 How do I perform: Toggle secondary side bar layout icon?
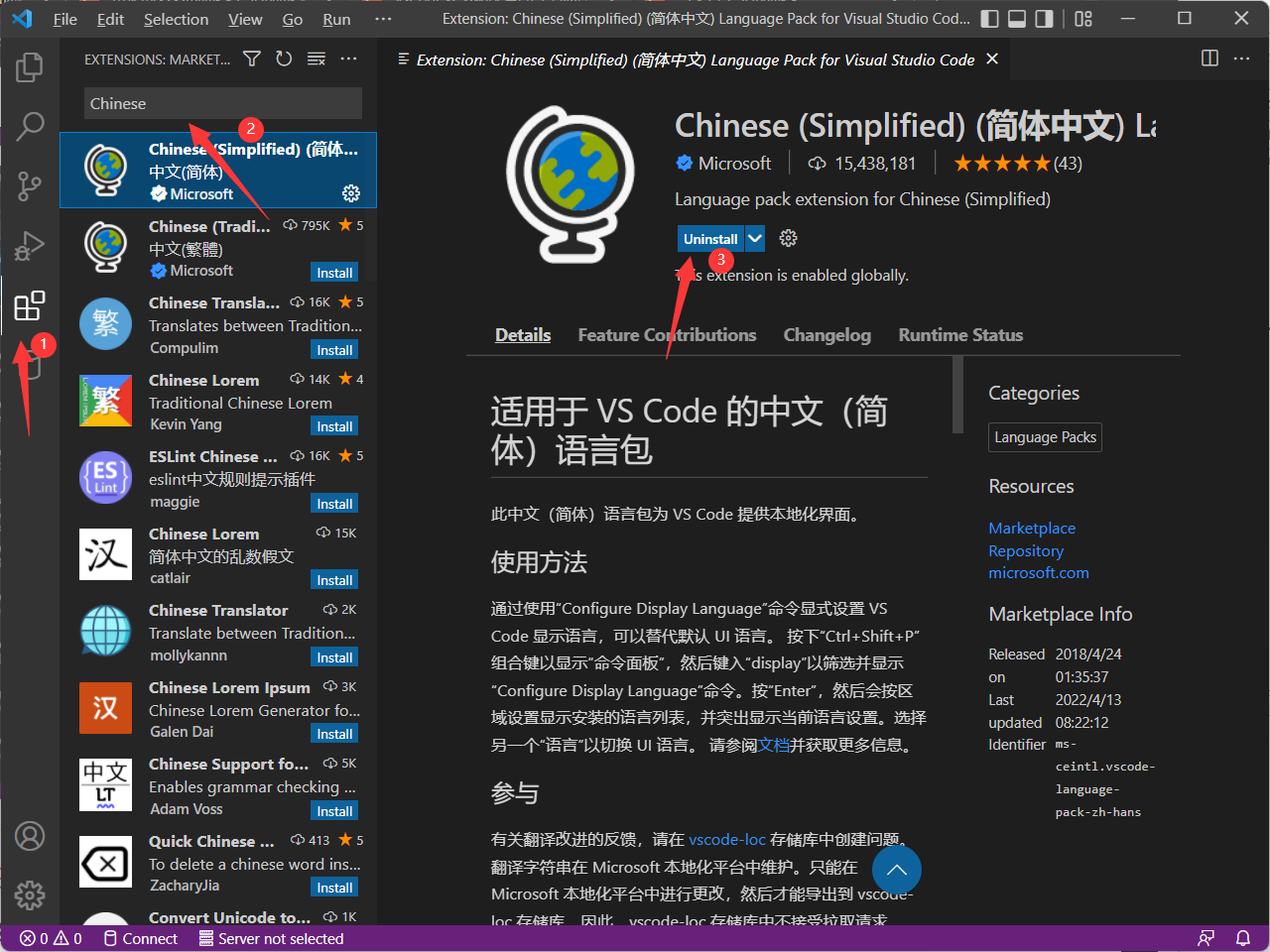[x=1044, y=19]
